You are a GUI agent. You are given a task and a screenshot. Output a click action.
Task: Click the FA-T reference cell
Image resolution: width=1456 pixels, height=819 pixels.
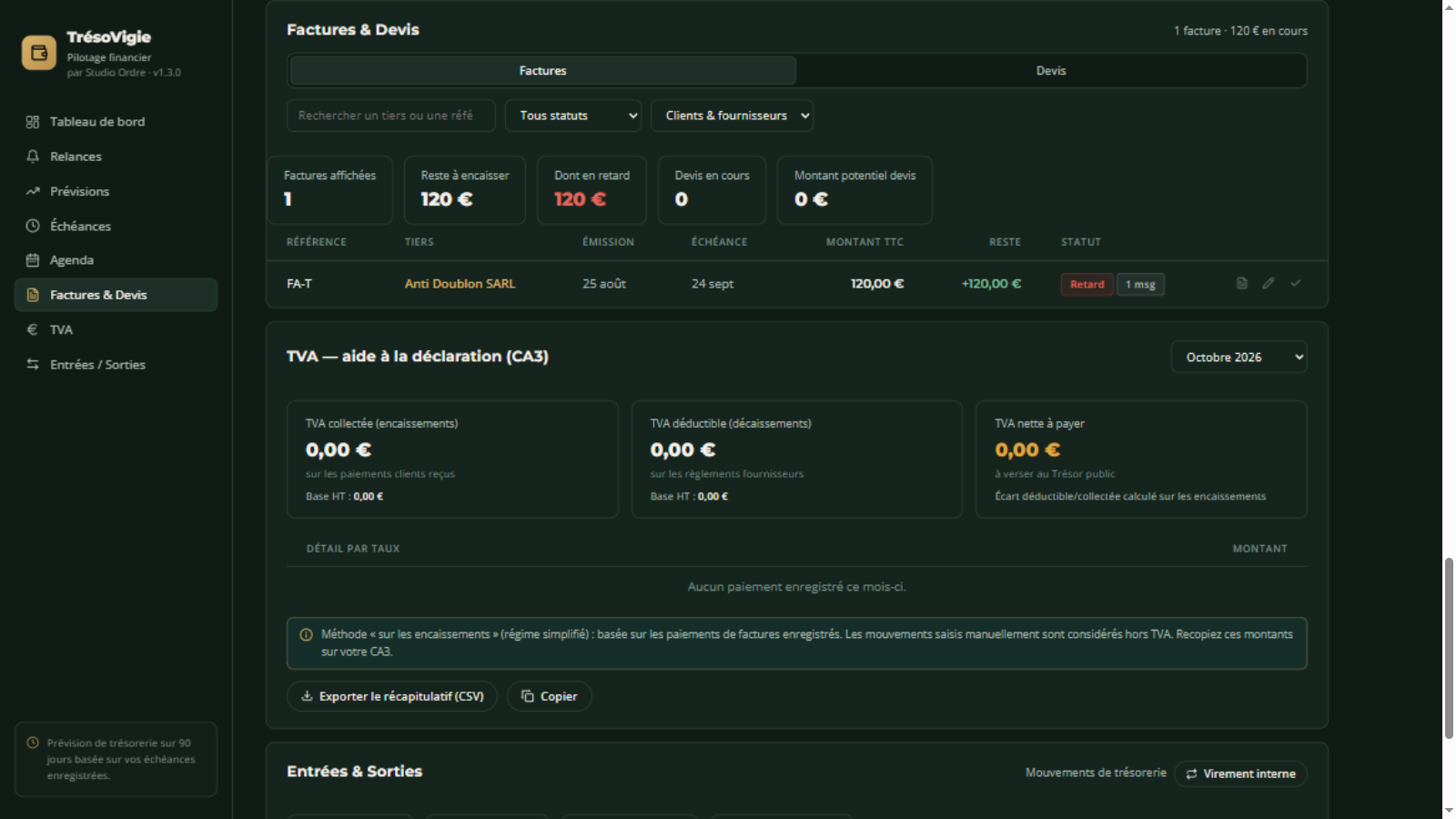point(299,284)
